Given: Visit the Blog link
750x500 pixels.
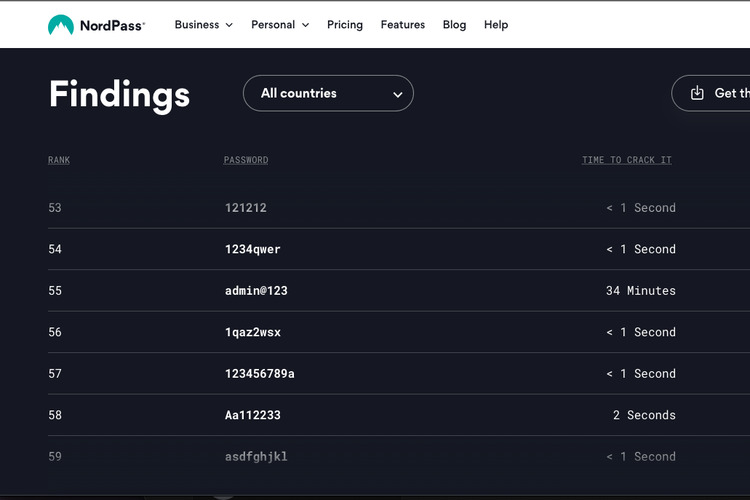Looking at the screenshot, I should coord(454,25).
